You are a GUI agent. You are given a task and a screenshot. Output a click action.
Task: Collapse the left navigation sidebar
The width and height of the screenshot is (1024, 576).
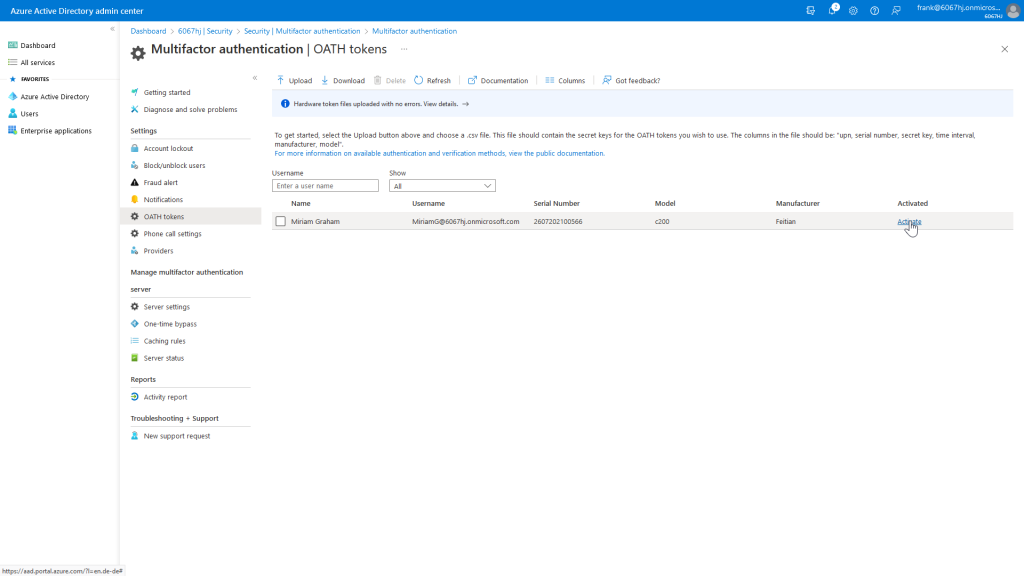pyautogui.click(x=112, y=29)
